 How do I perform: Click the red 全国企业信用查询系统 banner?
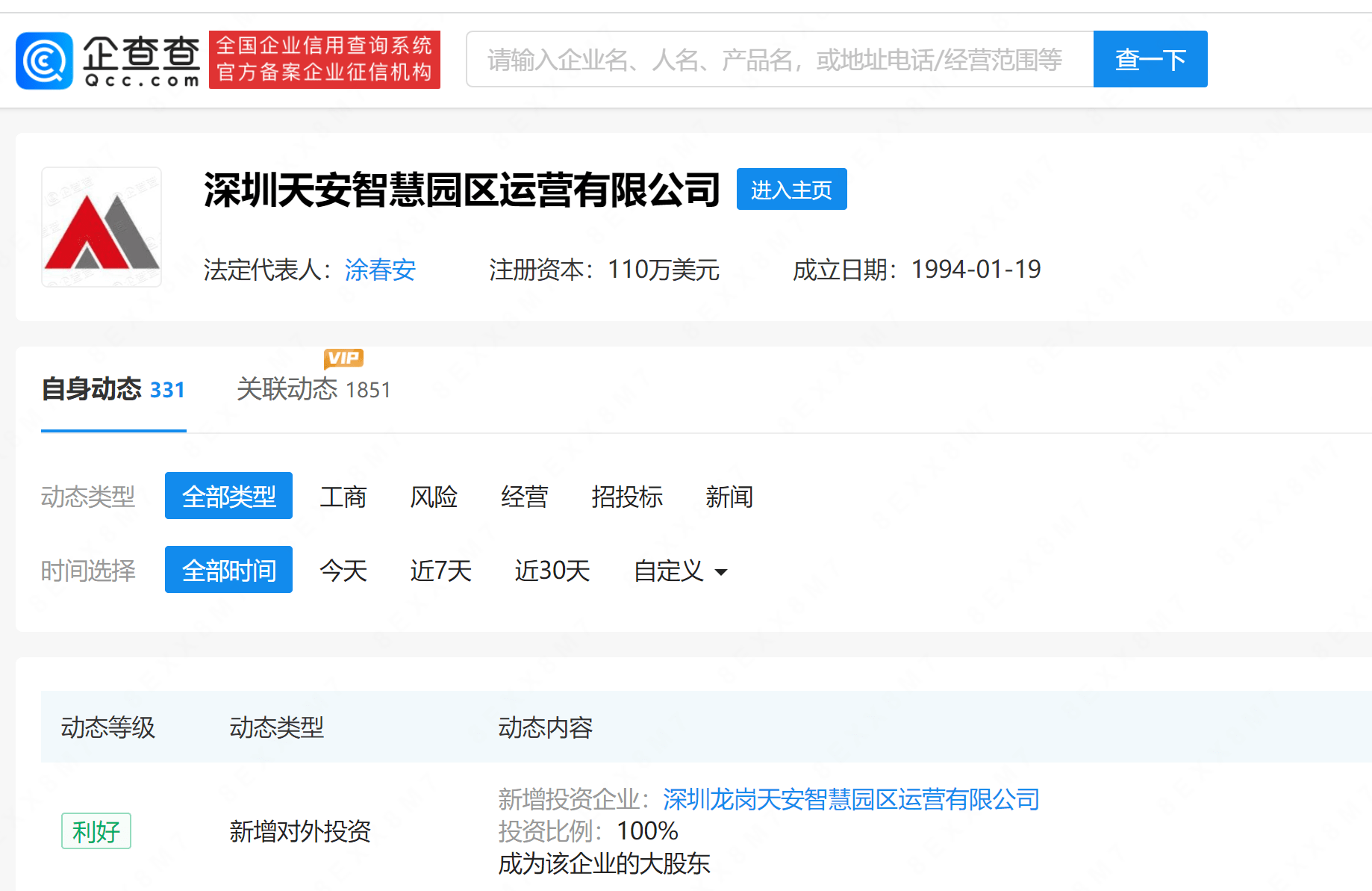tap(325, 60)
